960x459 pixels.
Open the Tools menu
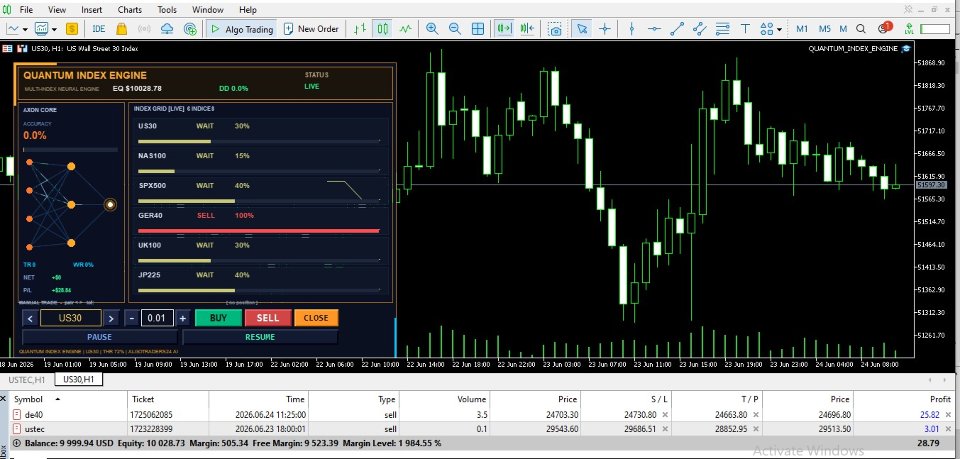coord(167,10)
